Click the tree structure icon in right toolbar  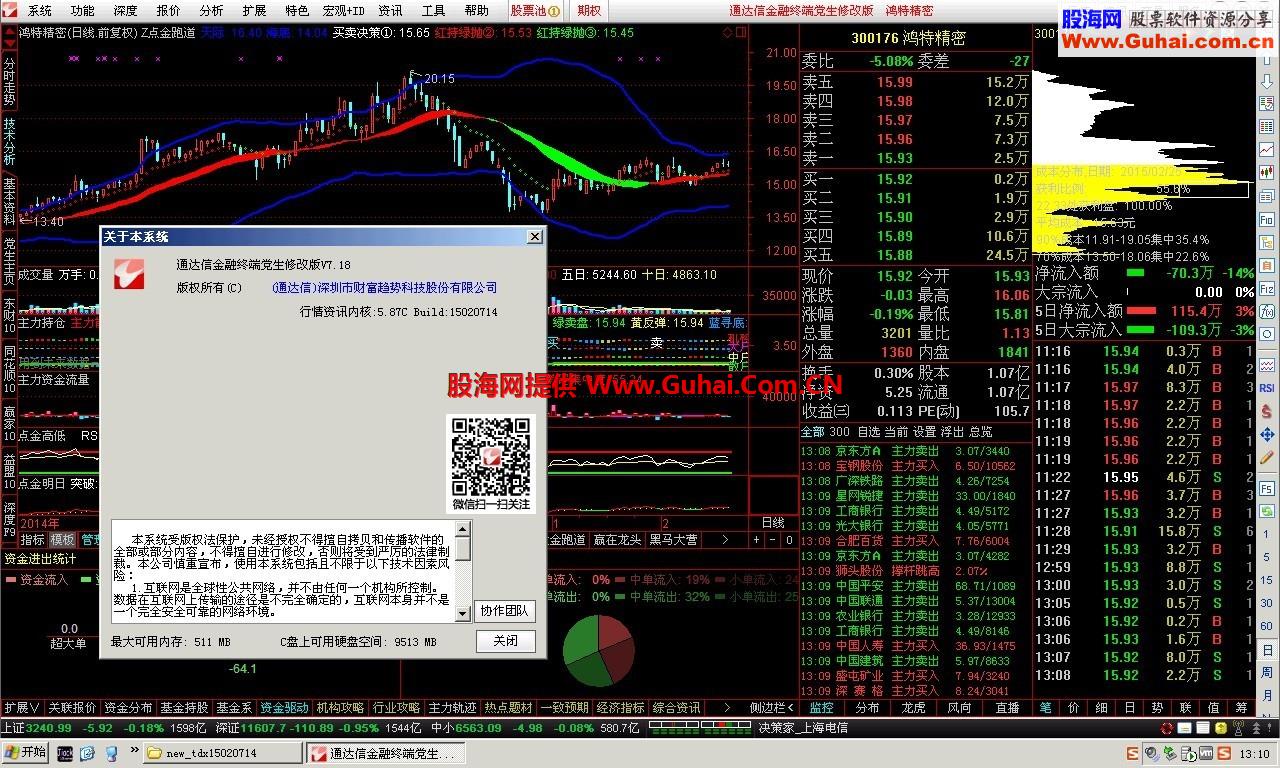pyautogui.click(x=1266, y=242)
